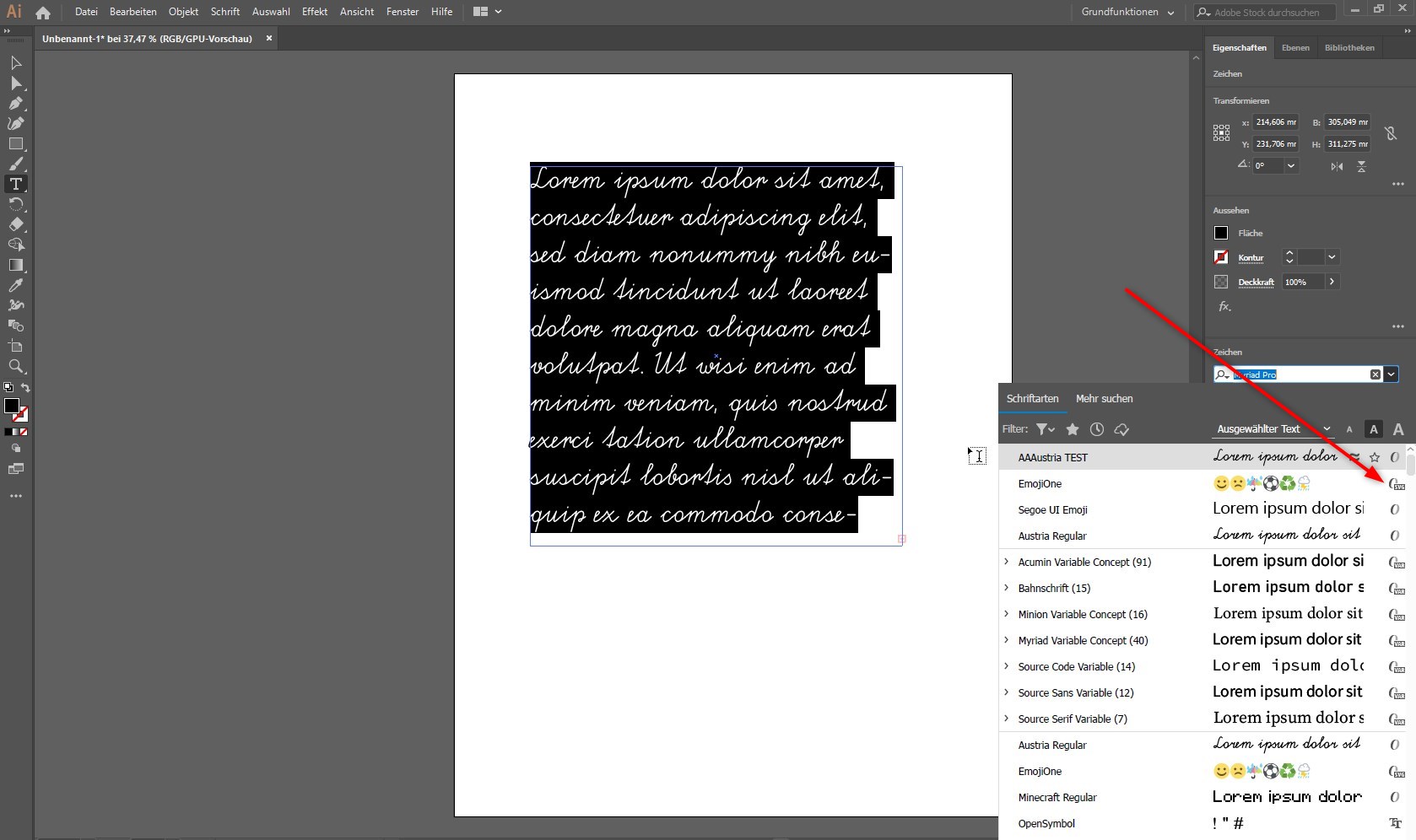Click the toolbar Fill color swatch
The image size is (1416, 840).
click(x=12, y=407)
